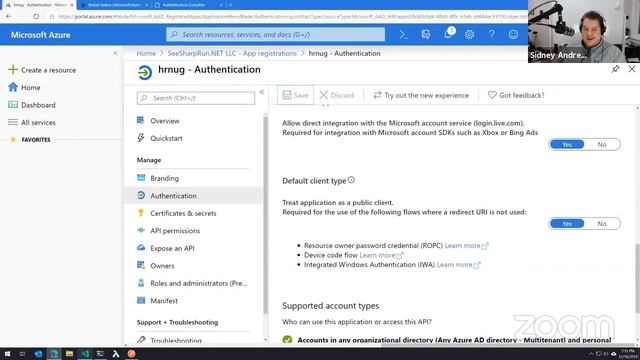
Task: Open ROPC Learn more link
Action: (x=466, y=246)
